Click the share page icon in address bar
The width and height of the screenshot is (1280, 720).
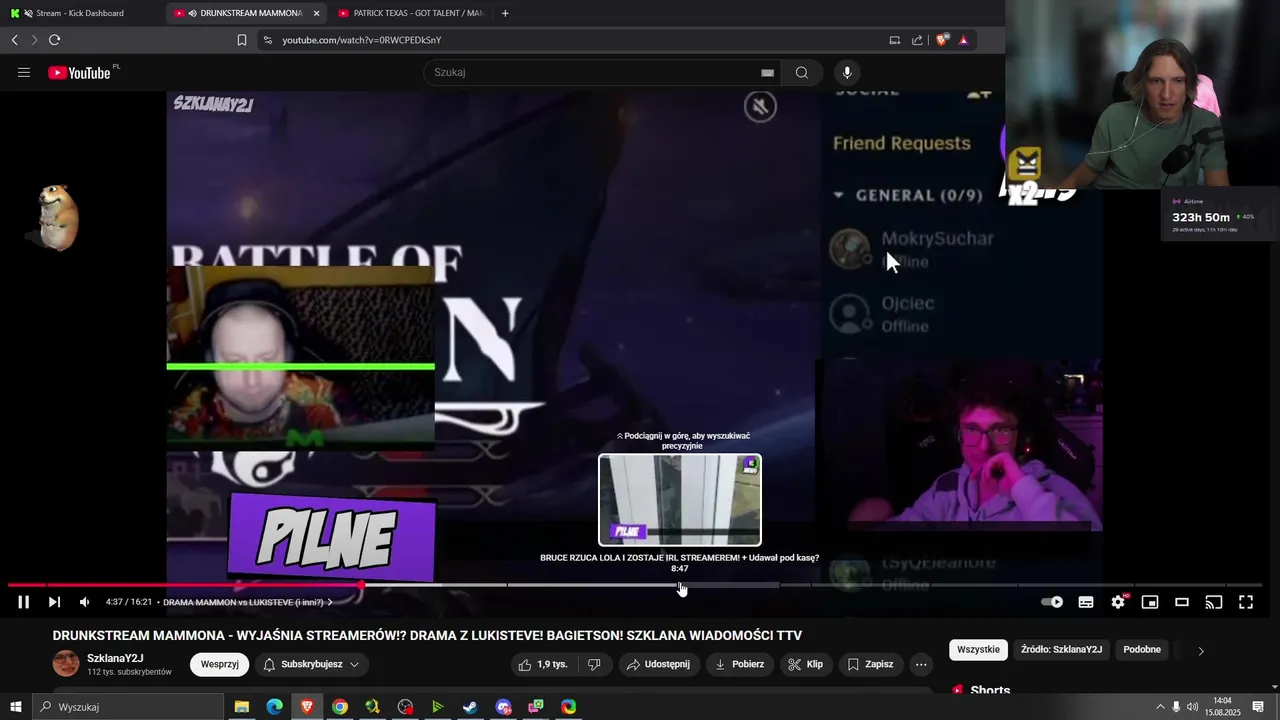[x=918, y=40]
